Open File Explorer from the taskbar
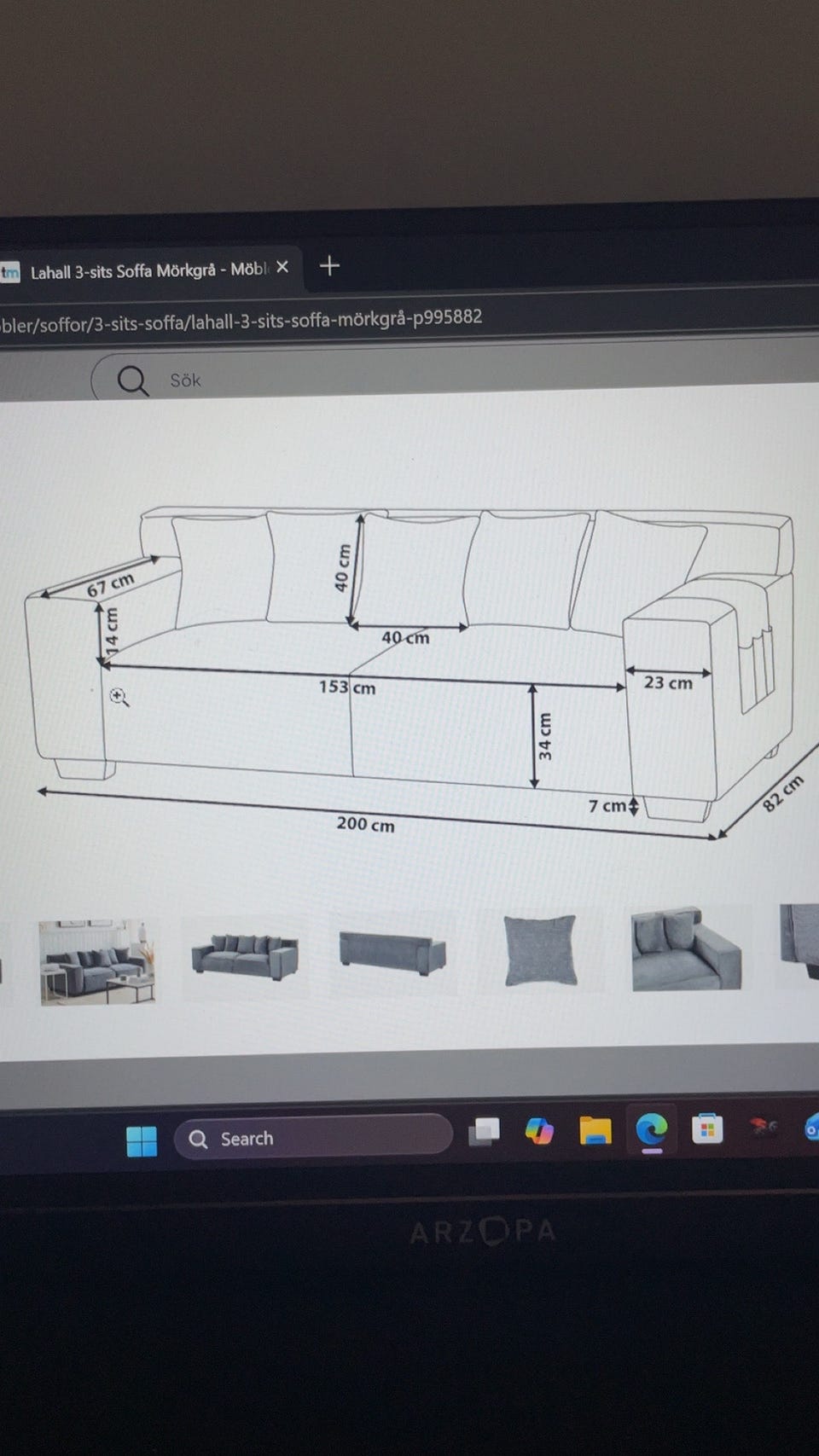 pos(595,1130)
